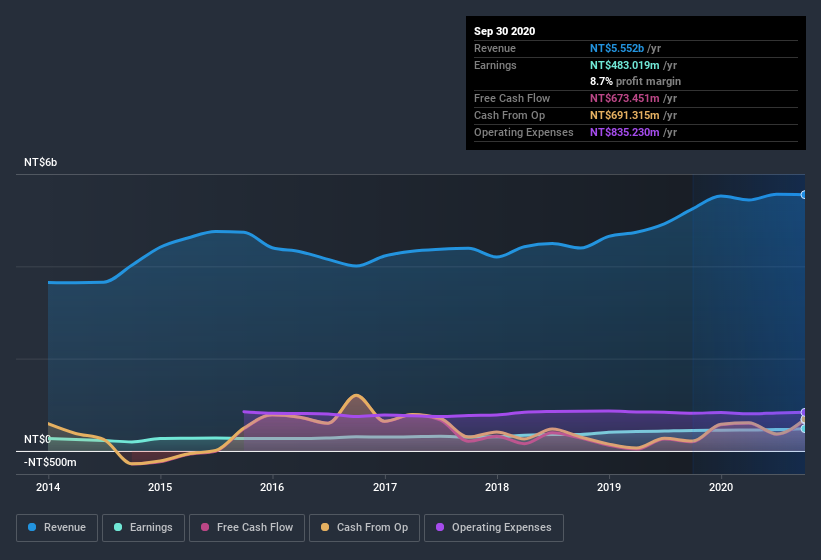Click the blue Revenue line endpoint marker

pos(803,195)
